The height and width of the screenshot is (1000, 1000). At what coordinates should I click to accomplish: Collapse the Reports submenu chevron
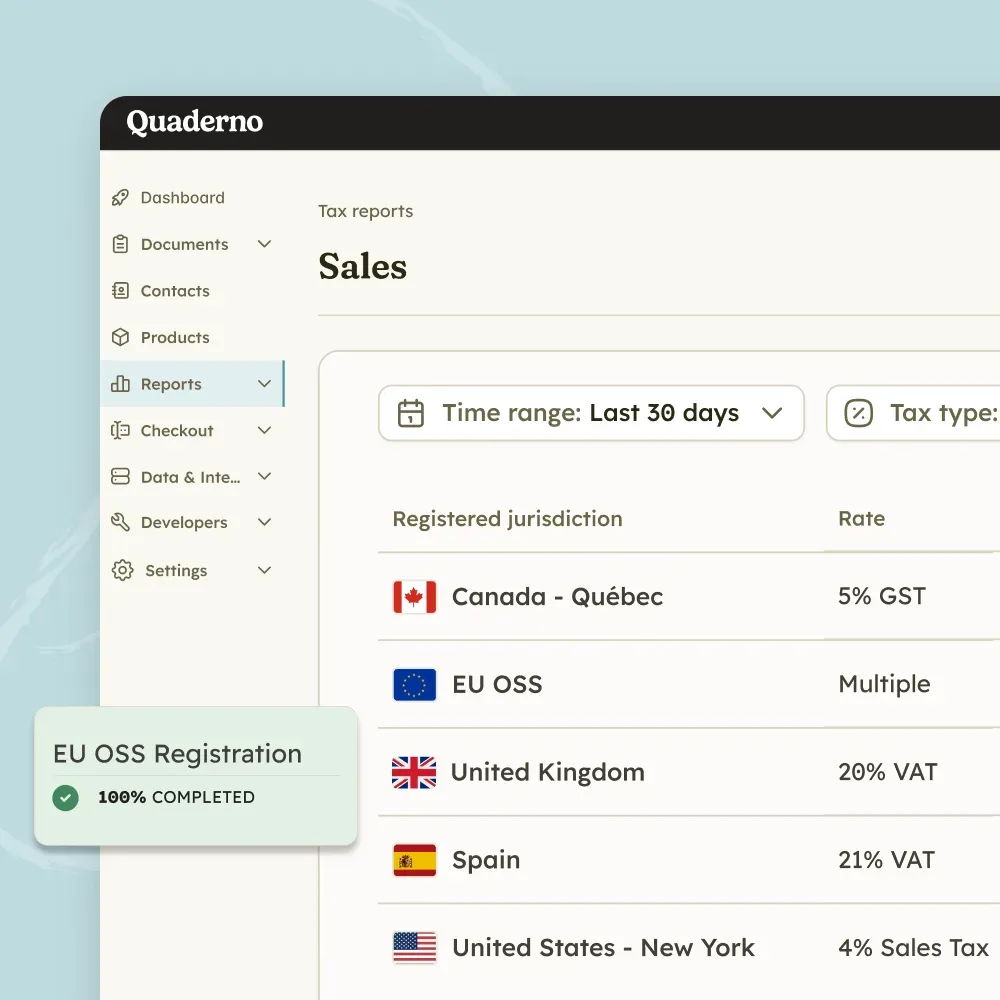coord(264,384)
